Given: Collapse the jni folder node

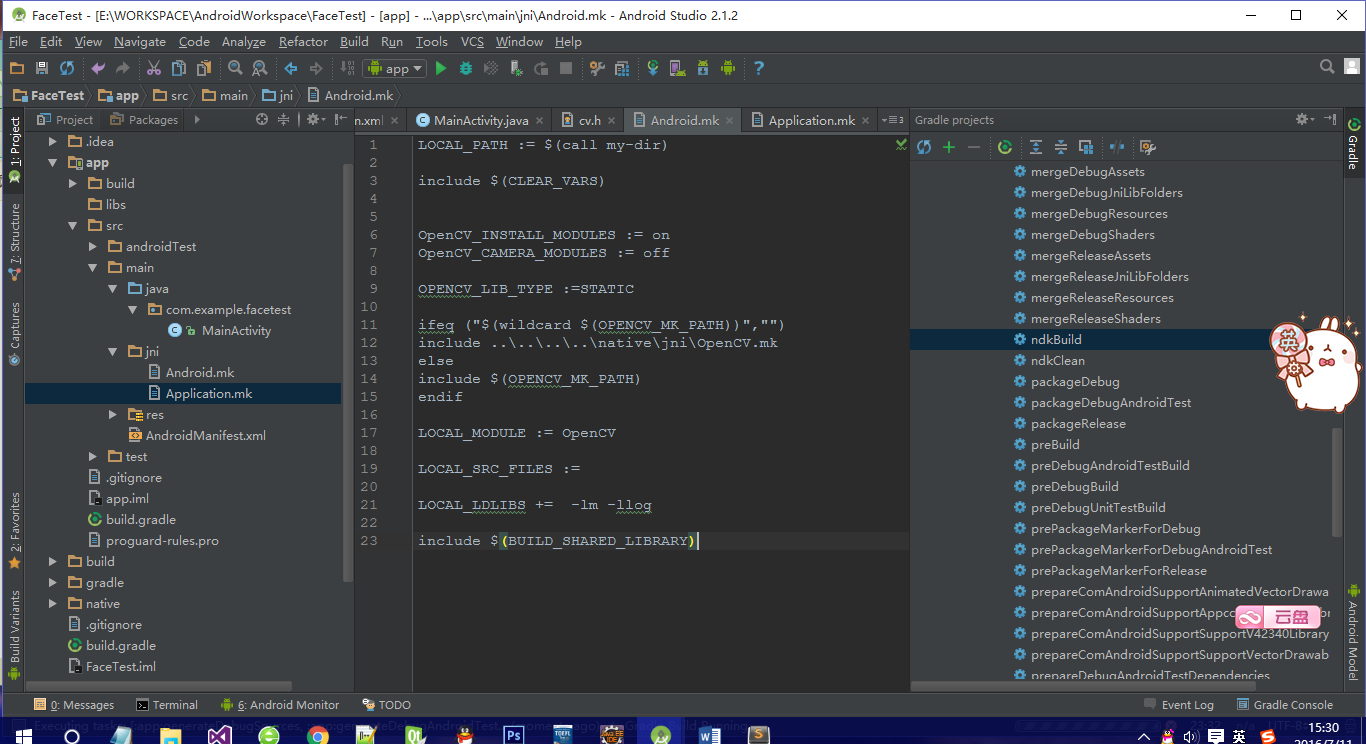Looking at the screenshot, I should (x=113, y=351).
